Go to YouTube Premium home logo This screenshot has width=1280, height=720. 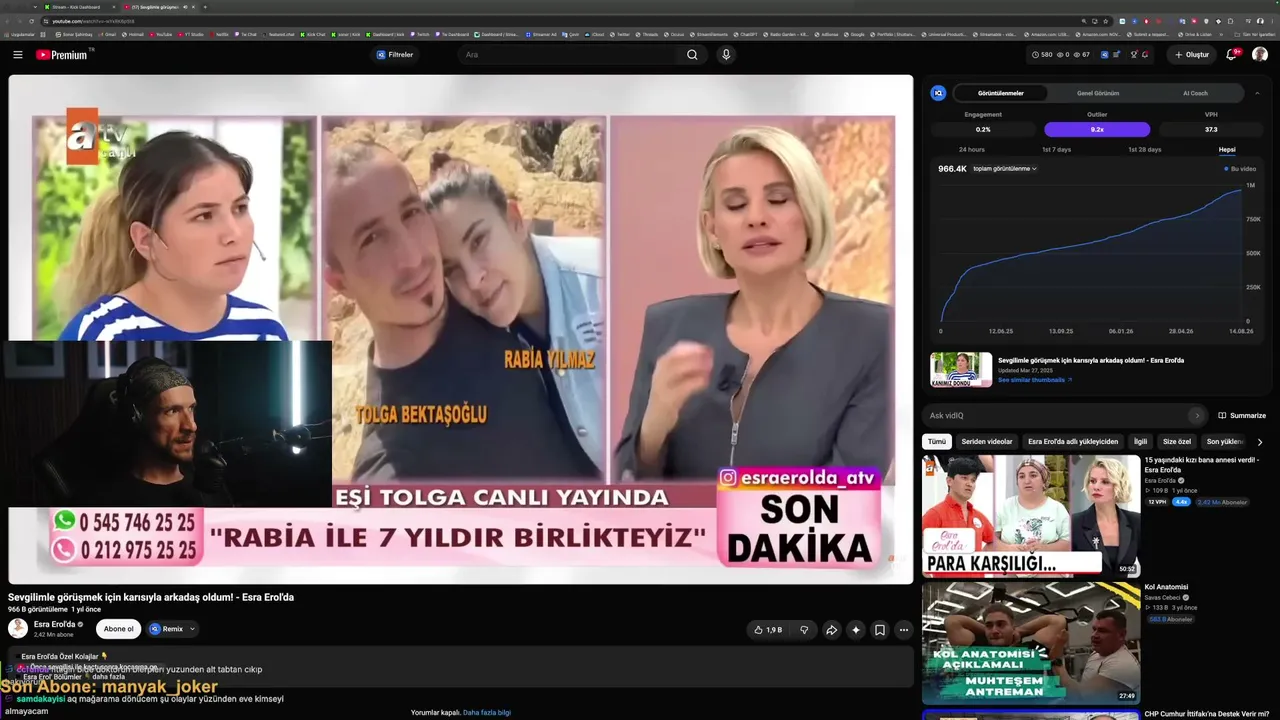click(x=64, y=55)
